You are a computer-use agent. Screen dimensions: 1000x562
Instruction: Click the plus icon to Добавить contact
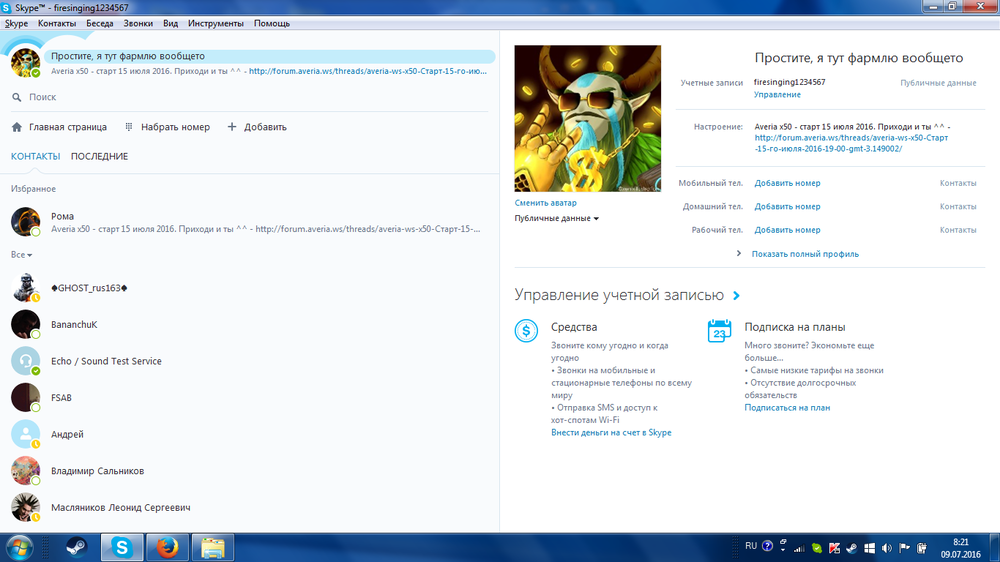(x=232, y=127)
